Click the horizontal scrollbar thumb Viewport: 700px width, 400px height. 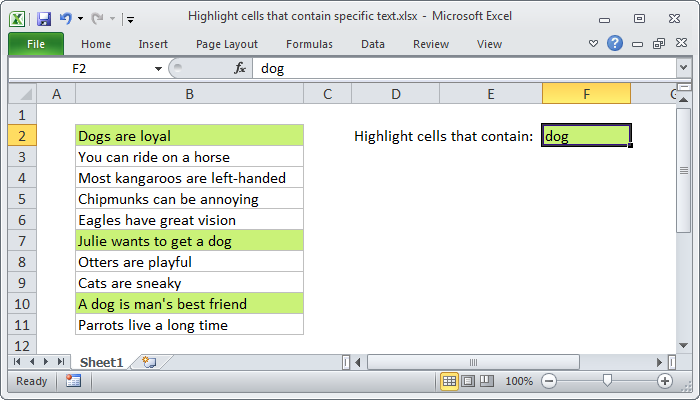coord(473,362)
